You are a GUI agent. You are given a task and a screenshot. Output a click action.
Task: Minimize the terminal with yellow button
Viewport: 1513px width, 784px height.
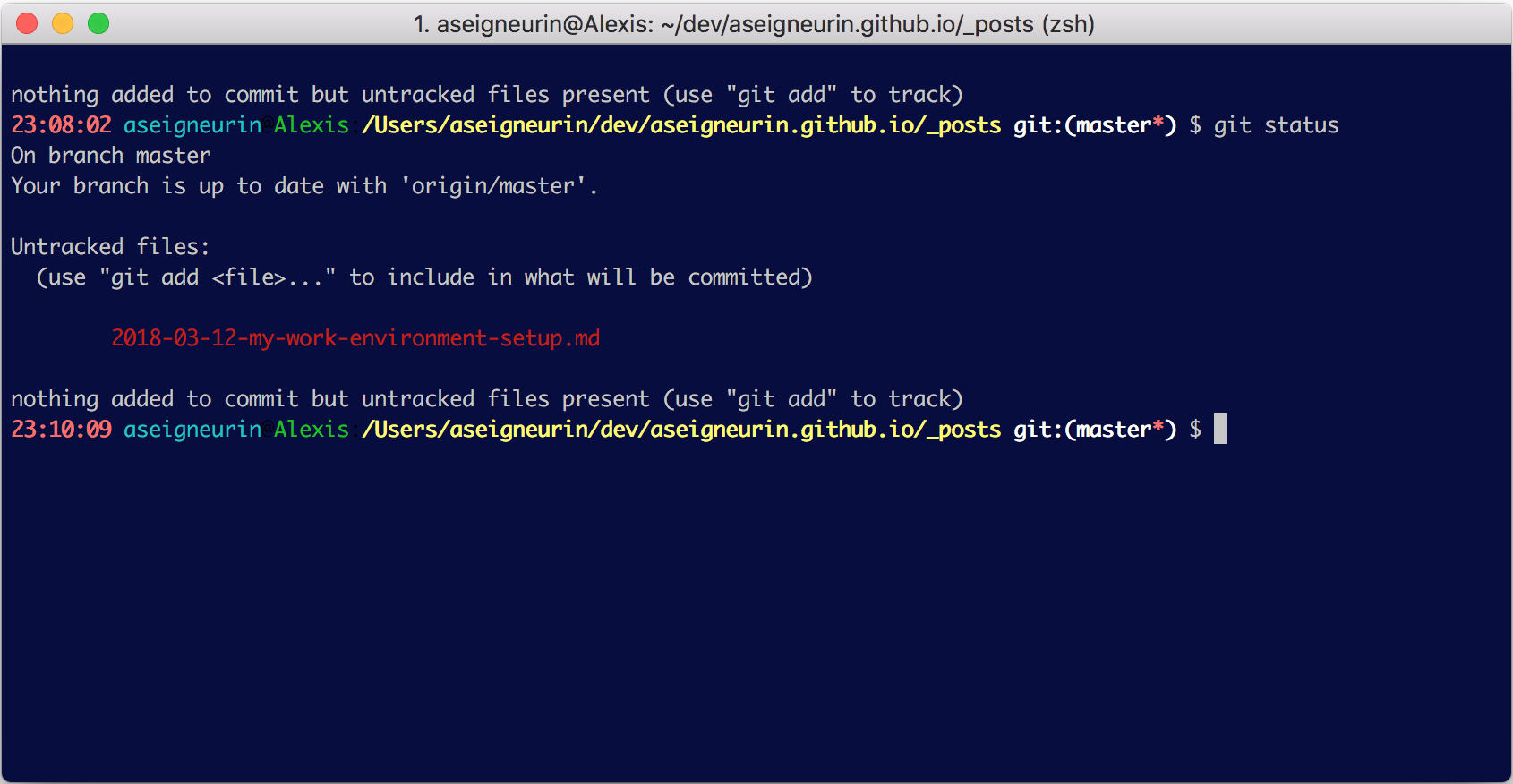click(x=63, y=23)
